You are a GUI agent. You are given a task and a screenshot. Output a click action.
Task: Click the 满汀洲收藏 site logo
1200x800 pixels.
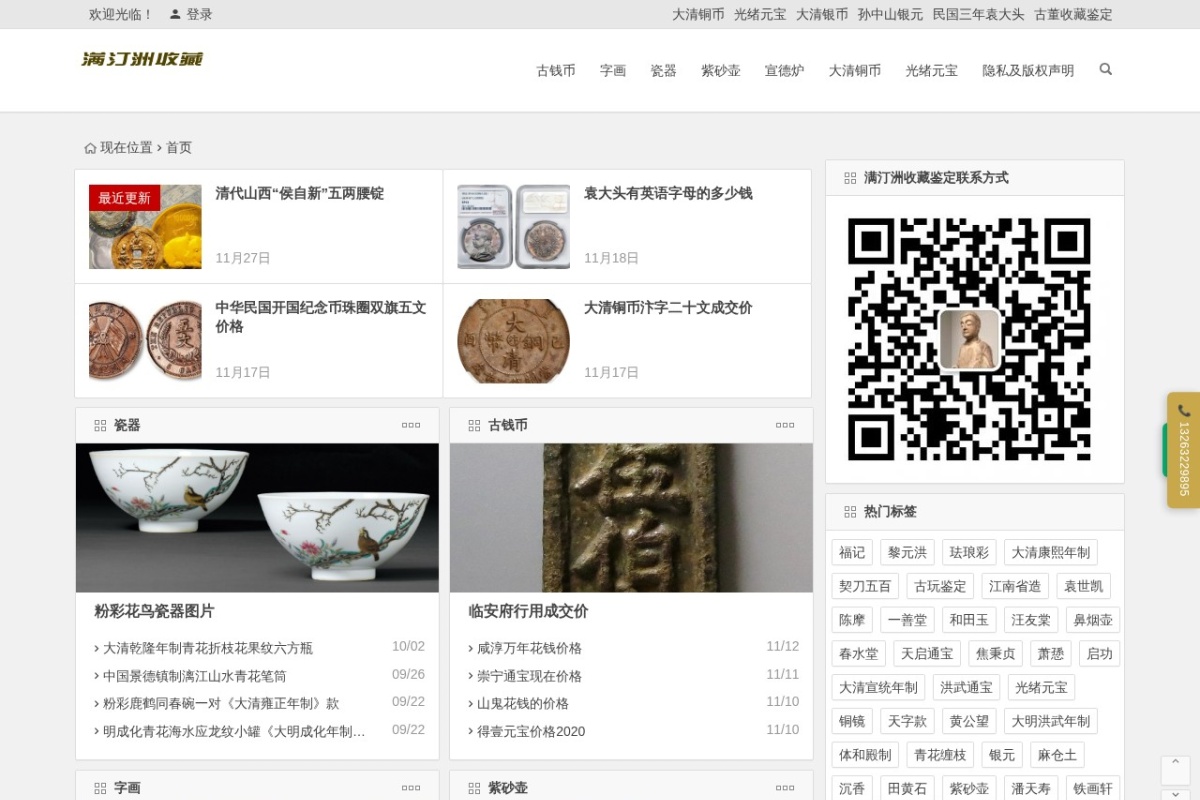coord(142,59)
